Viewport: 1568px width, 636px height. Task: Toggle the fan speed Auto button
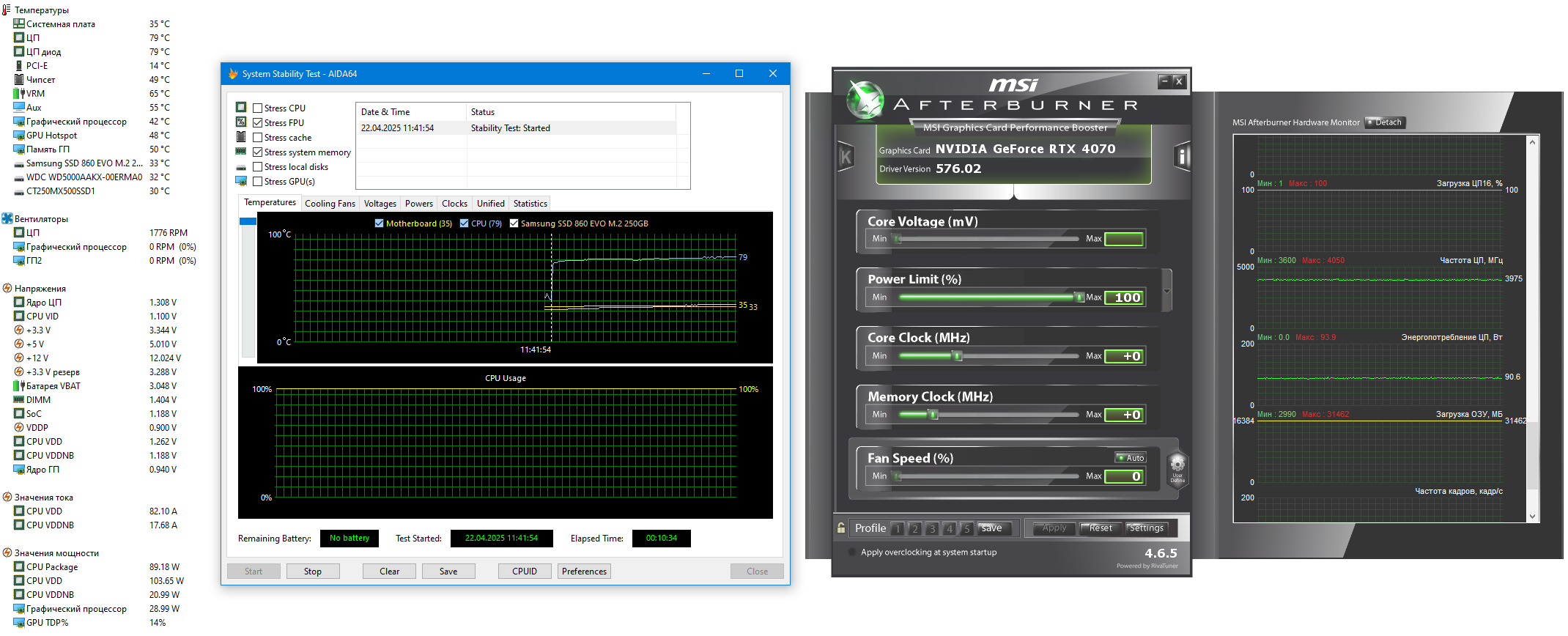point(1131,458)
